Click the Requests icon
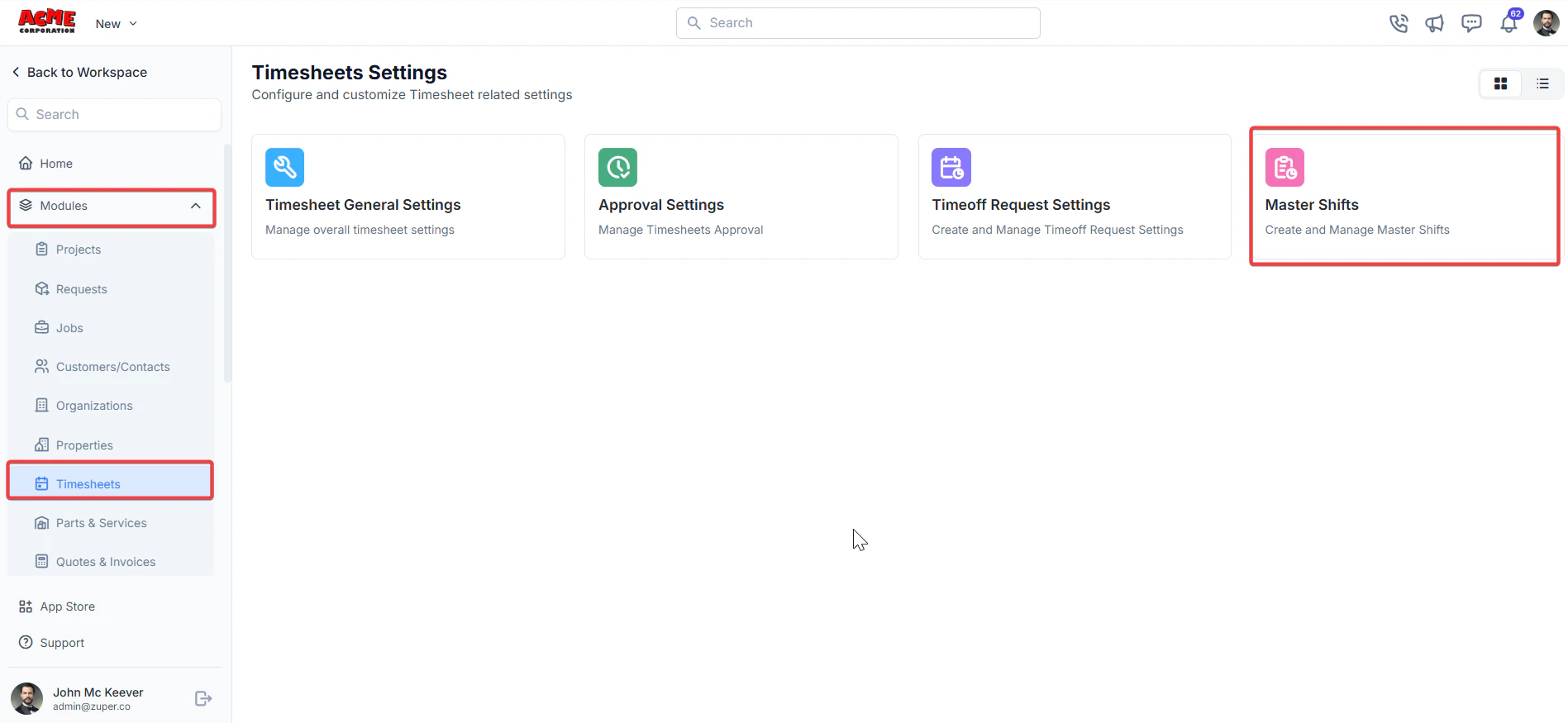Screen dimensions: 1568x723 click(42, 288)
